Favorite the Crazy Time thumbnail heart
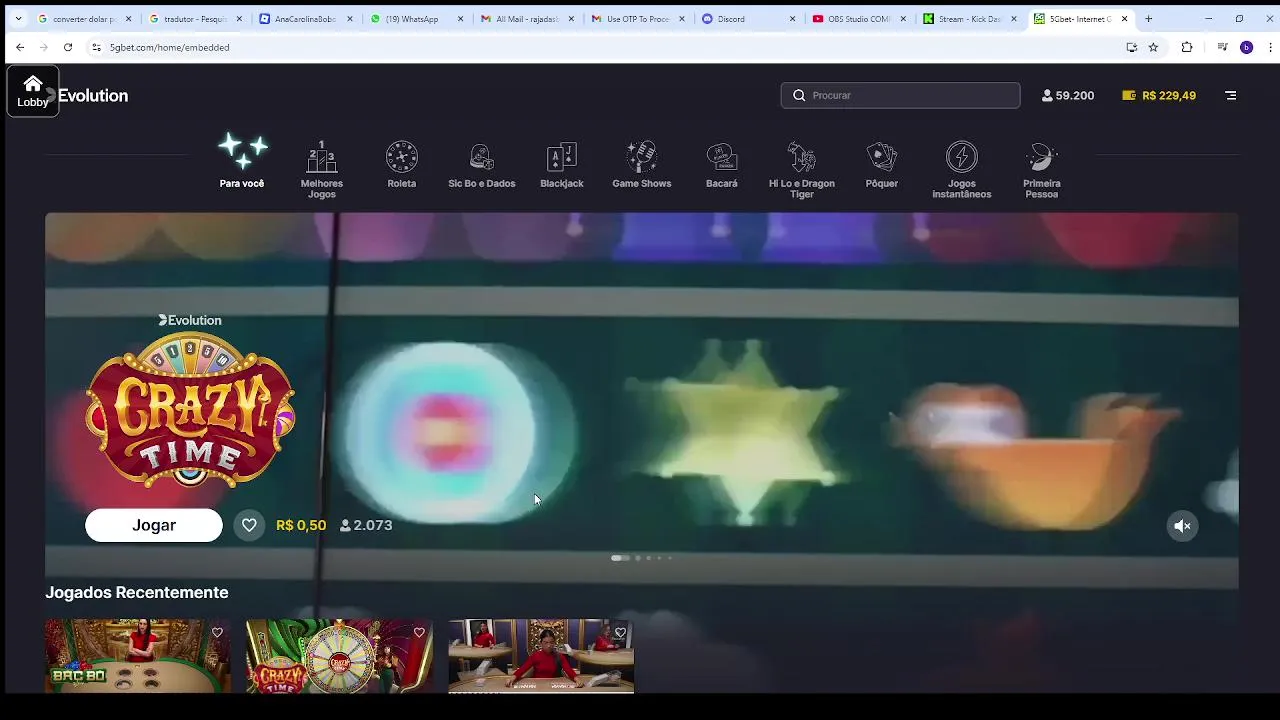The width and height of the screenshot is (1280, 720). pos(419,632)
